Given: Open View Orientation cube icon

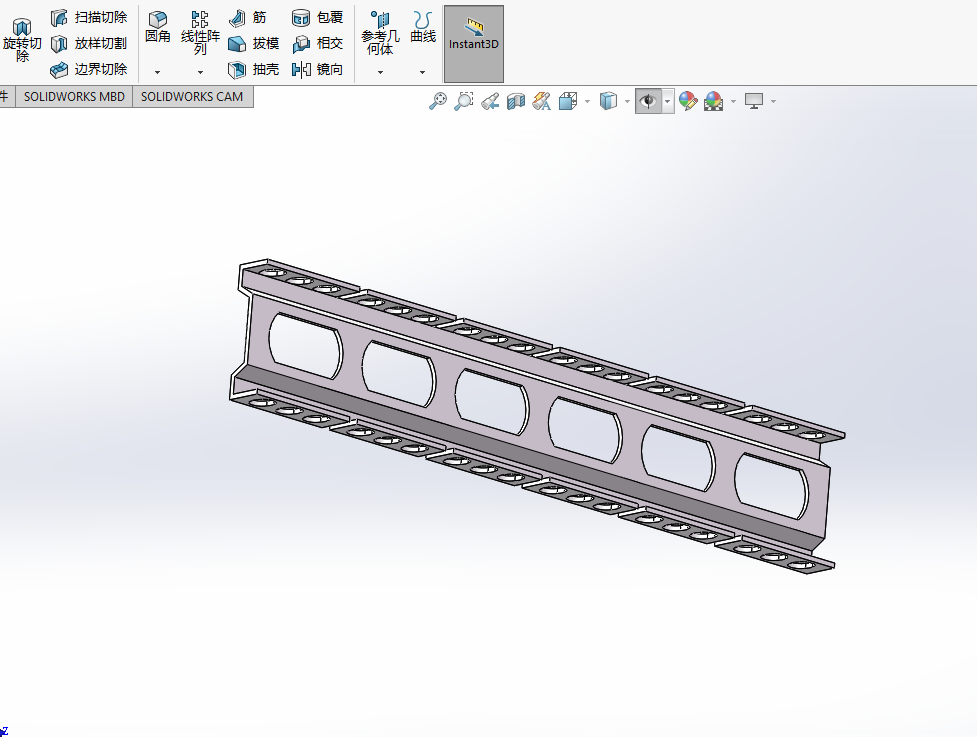Looking at the screenshot, I should tap(568, 101).
